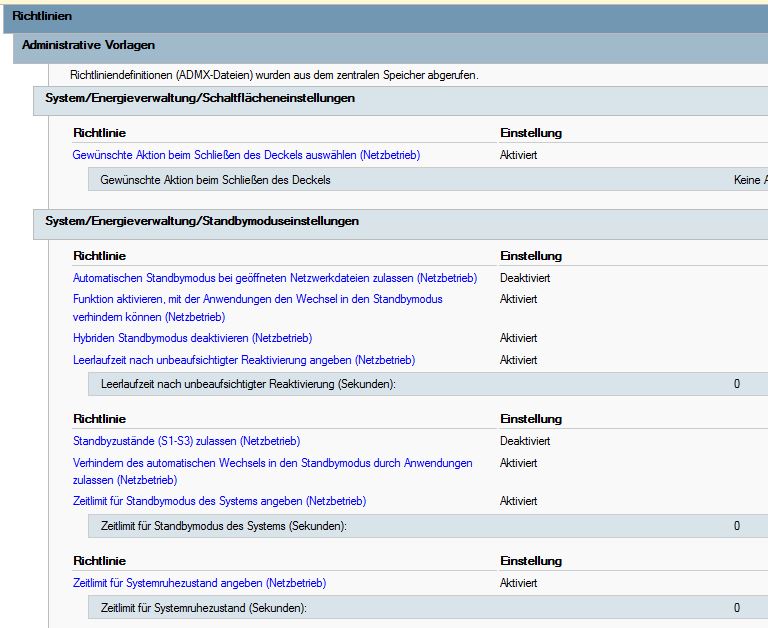Open policy Gewünschte Aktion beim Schließen des Deckels auswählen
Image resolution: width=768 pixels, height=628 pixels.
point(246,155)
